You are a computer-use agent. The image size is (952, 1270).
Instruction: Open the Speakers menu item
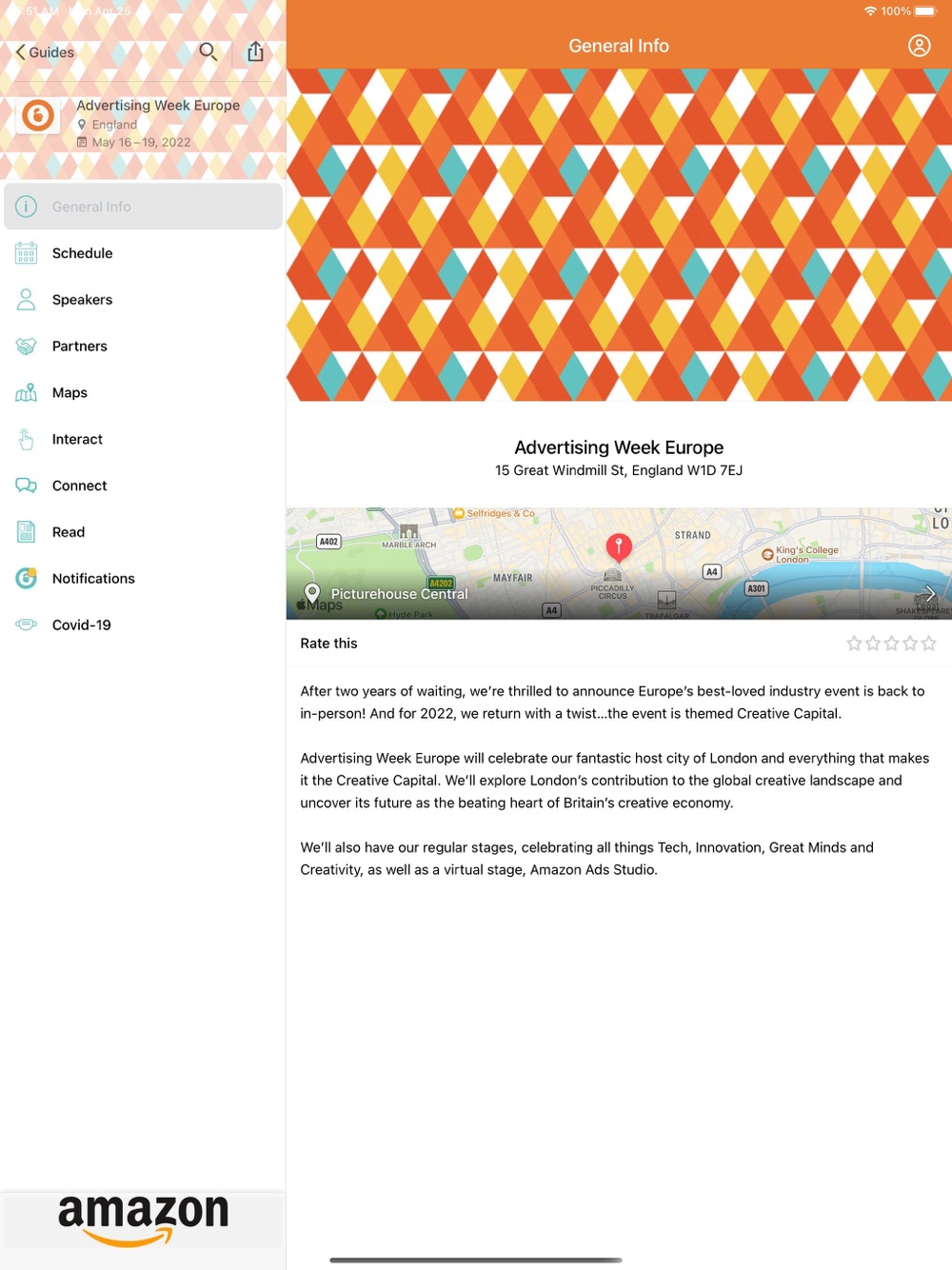pyautogui.click(x=143, y=300)
